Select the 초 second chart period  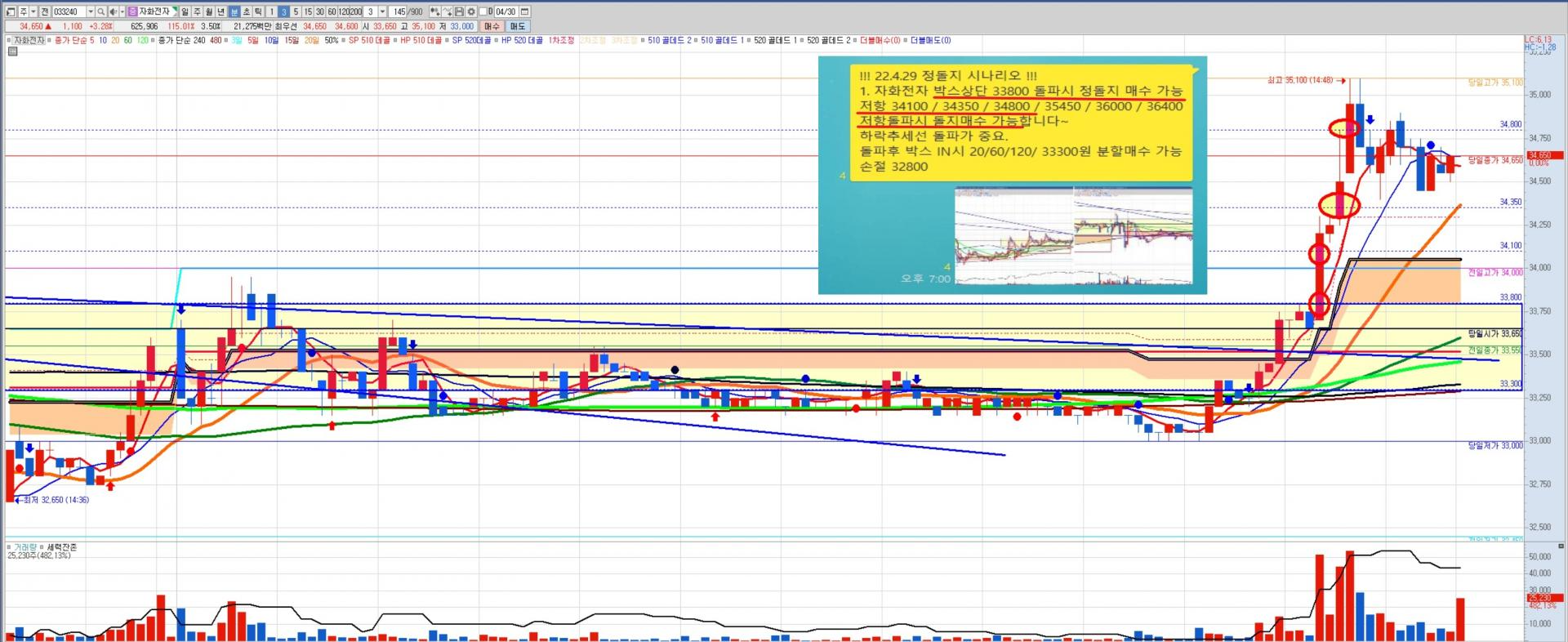[247, 11]
